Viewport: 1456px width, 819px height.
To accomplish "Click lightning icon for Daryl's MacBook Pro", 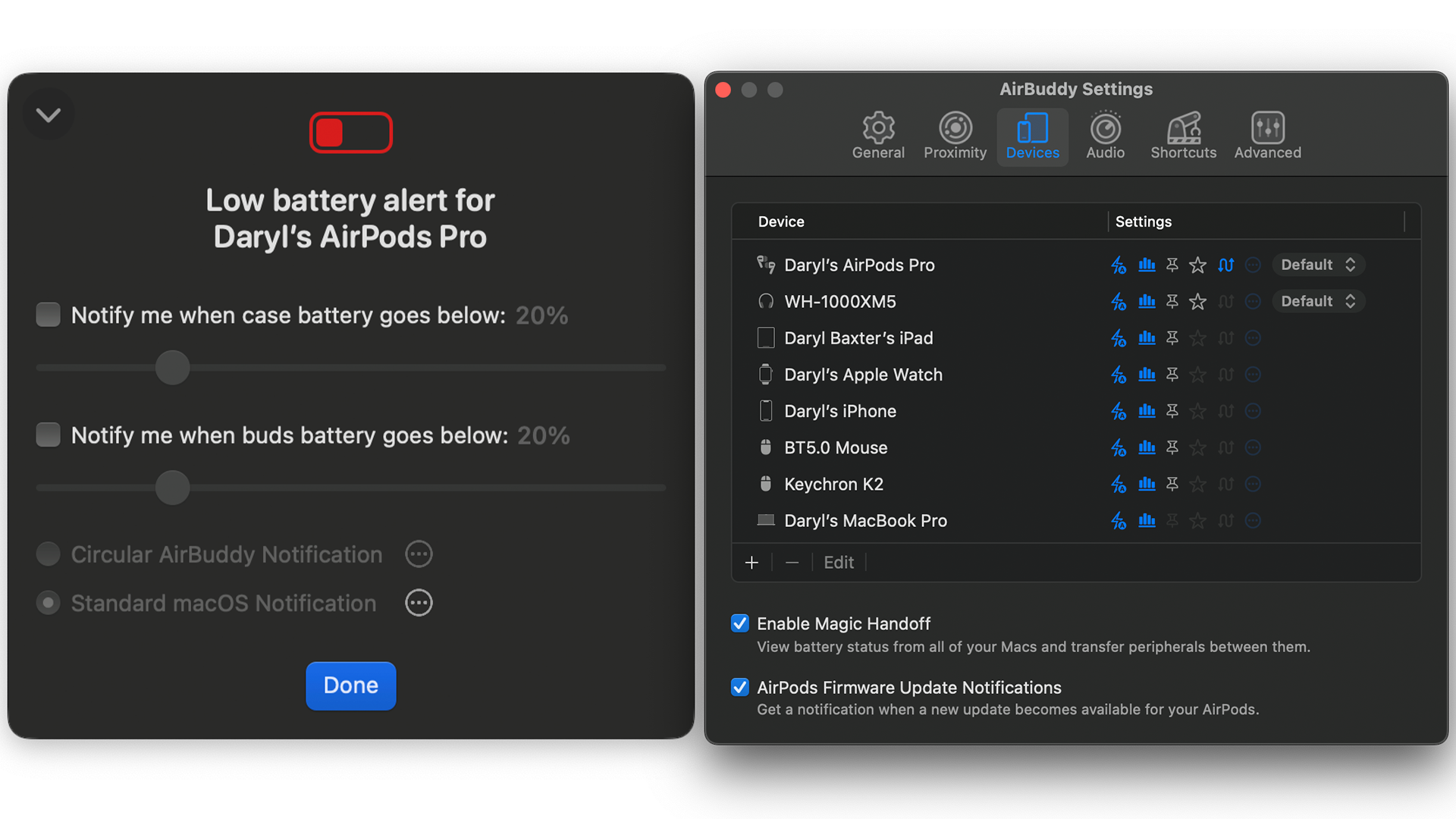I will 1119,521.
